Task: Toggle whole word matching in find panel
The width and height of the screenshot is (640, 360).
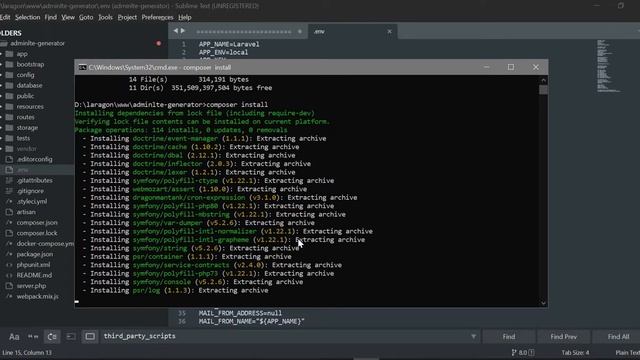Action: pos(33,337)
